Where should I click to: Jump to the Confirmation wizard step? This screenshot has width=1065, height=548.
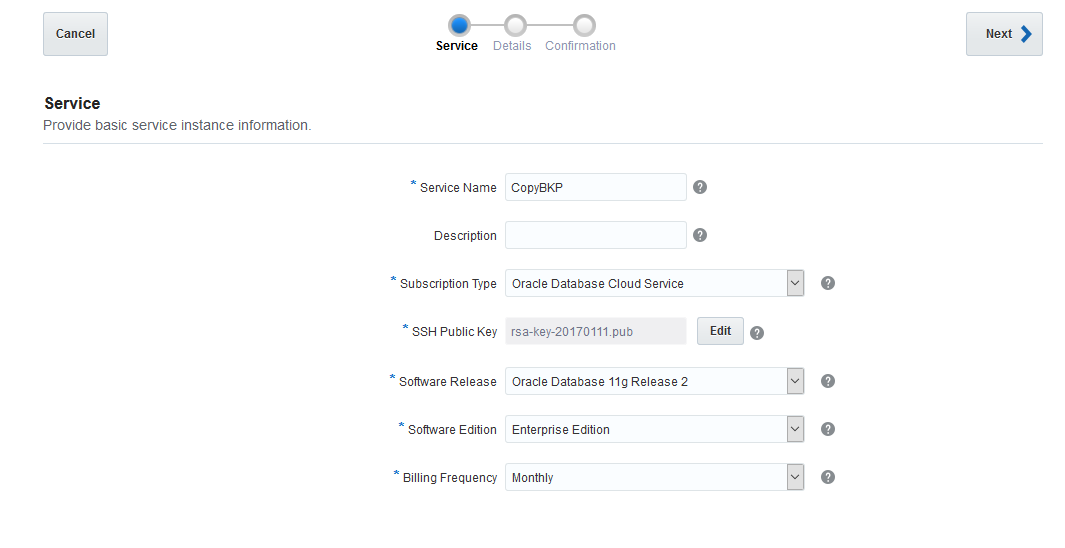coord(584,26)
